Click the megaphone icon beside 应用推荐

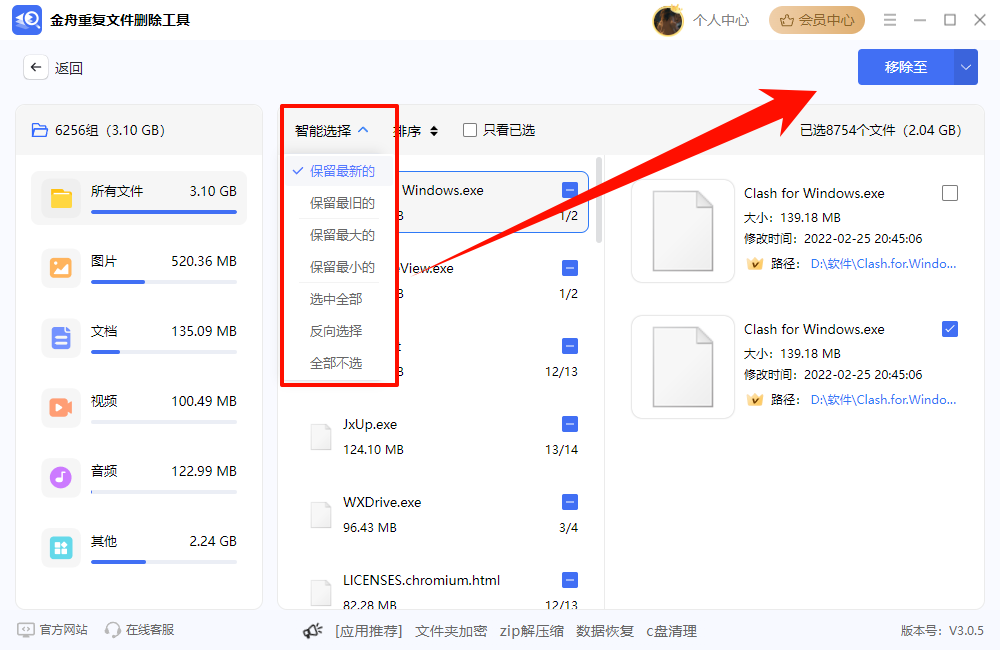tap(314, 630)
